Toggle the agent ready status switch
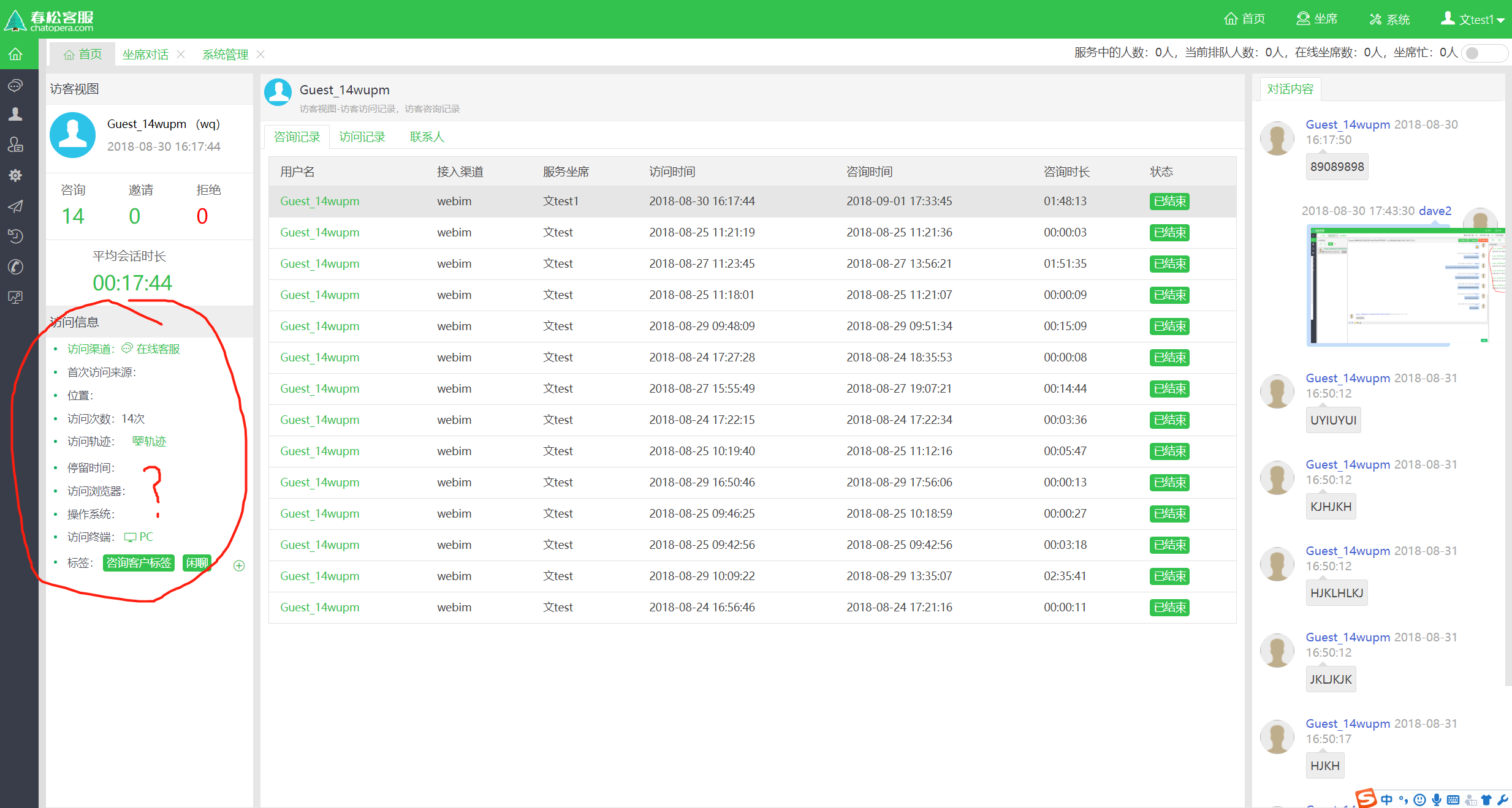The width and height of the screenshot is (1512, 808). coord(1484,53)
